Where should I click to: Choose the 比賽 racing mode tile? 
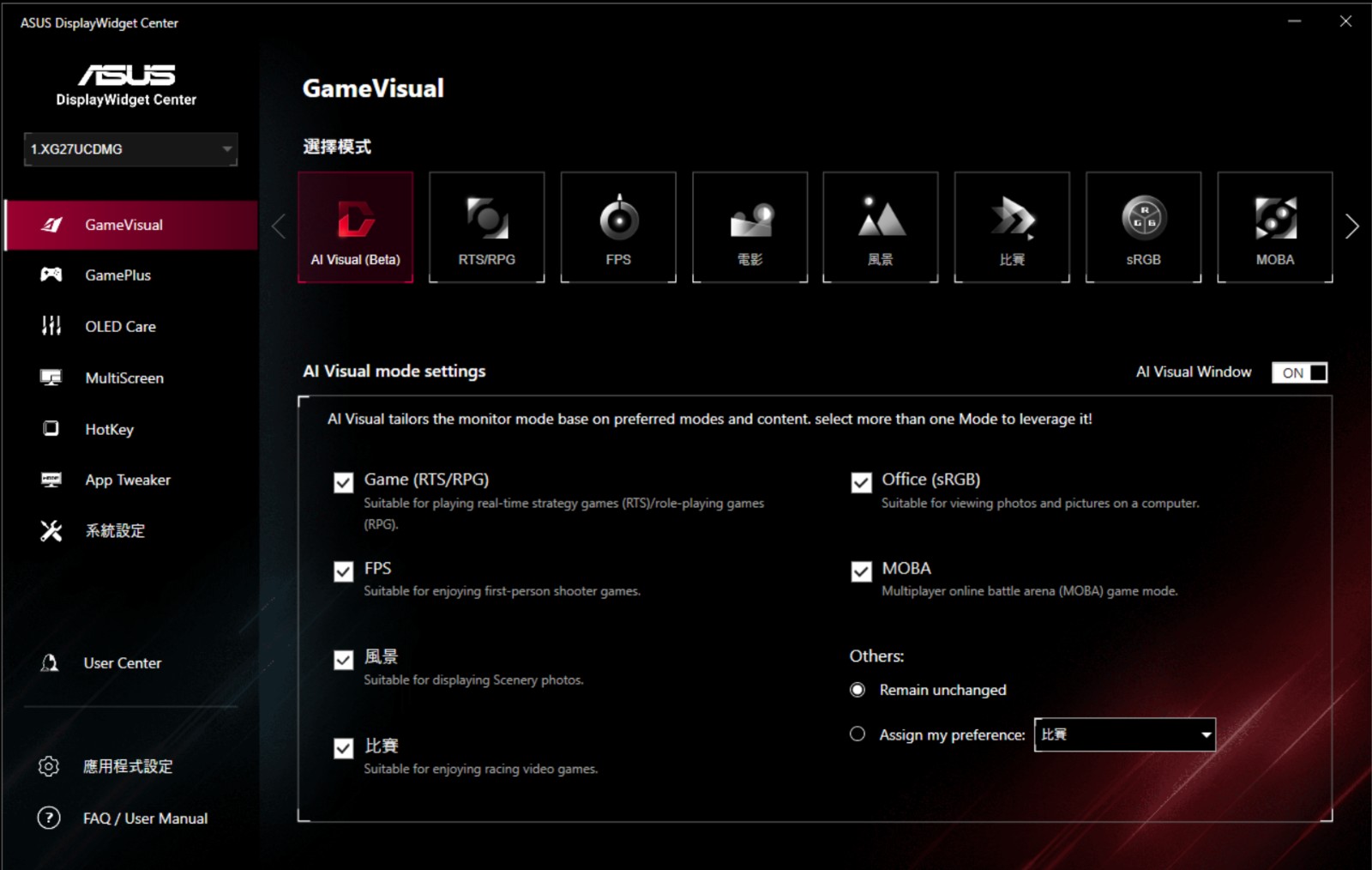pos(1012,227)
